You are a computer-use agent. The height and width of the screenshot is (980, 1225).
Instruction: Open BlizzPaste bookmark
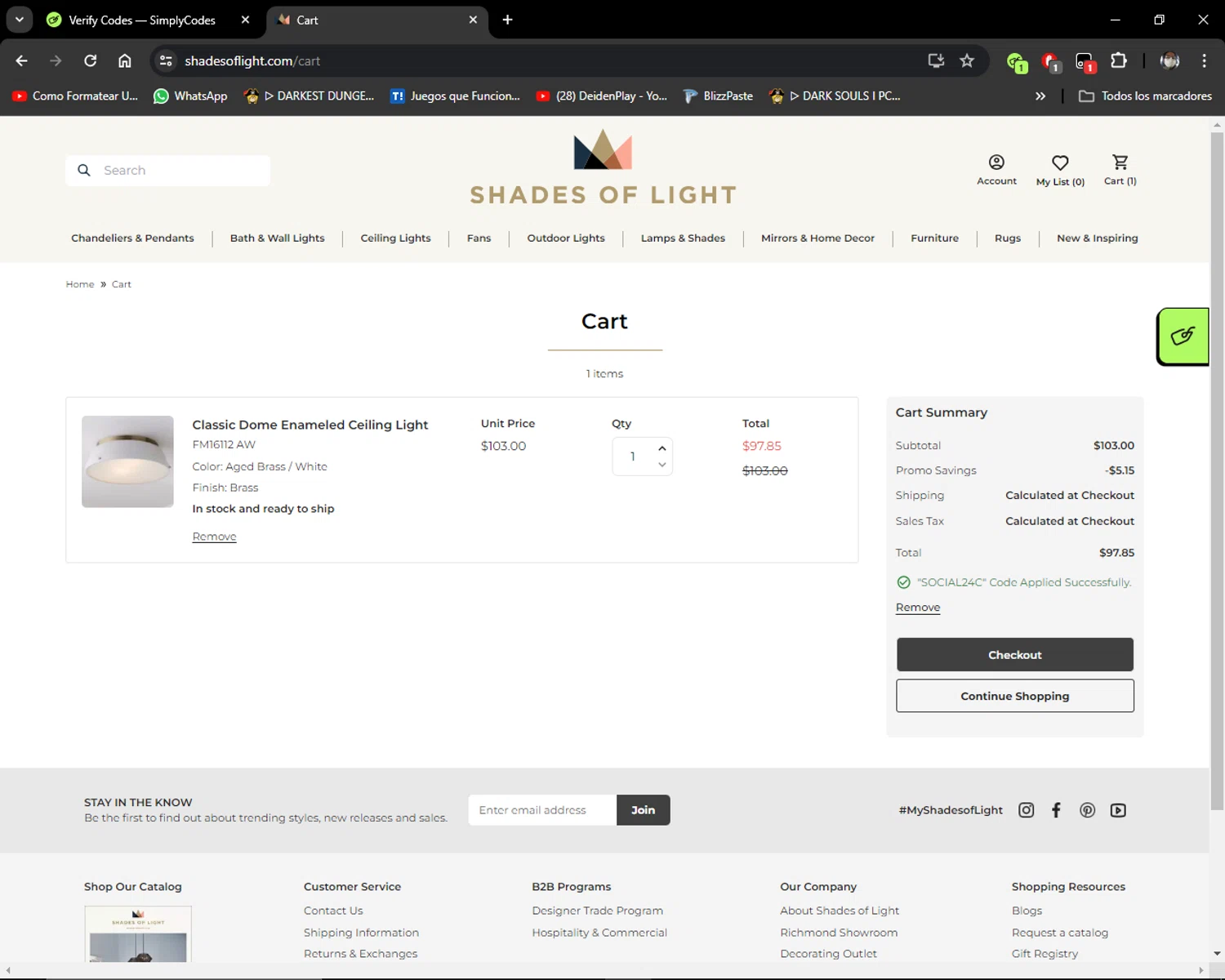[x=718, y=96]
